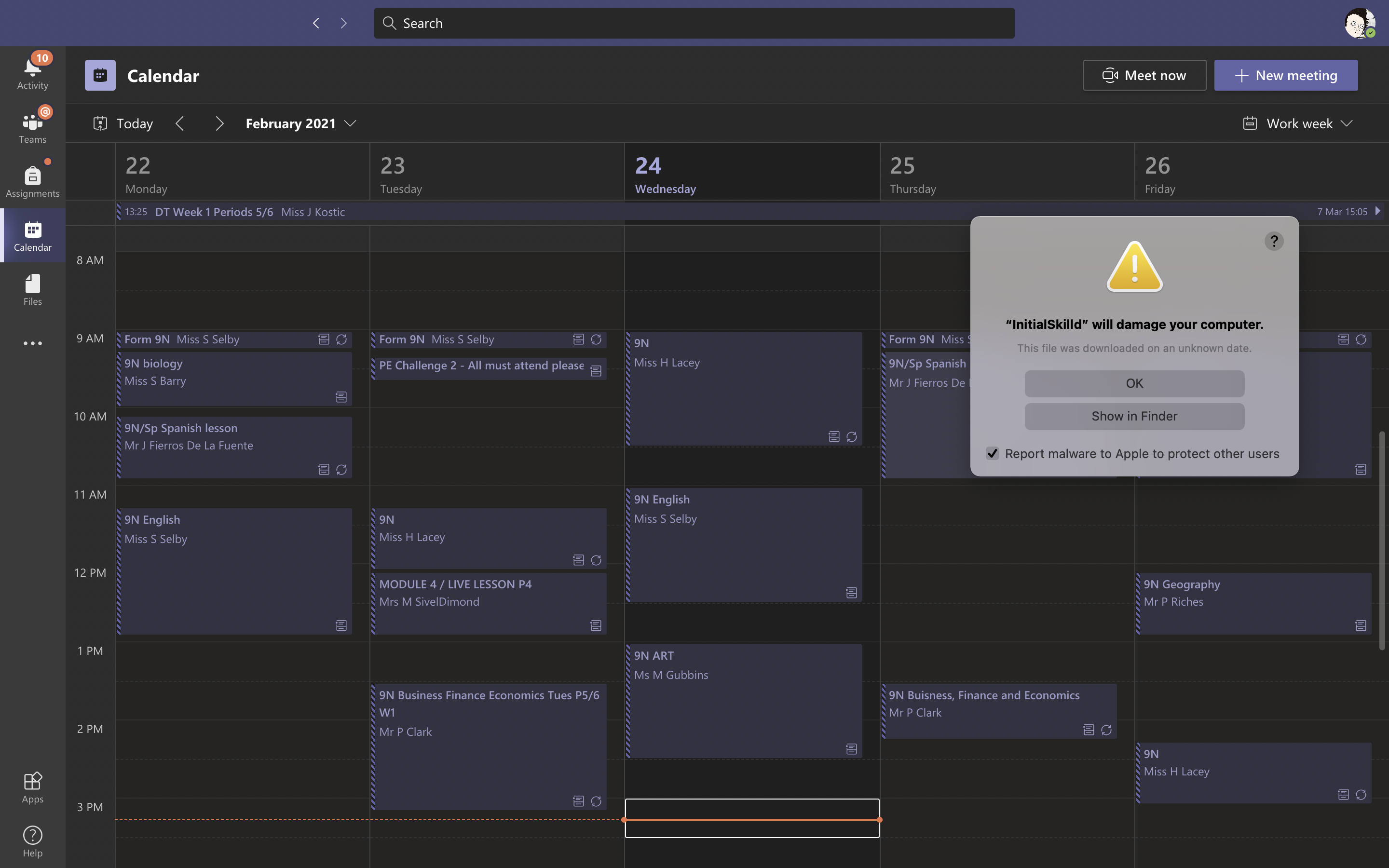Click the dialog's help question mark button

(1274, 241)
